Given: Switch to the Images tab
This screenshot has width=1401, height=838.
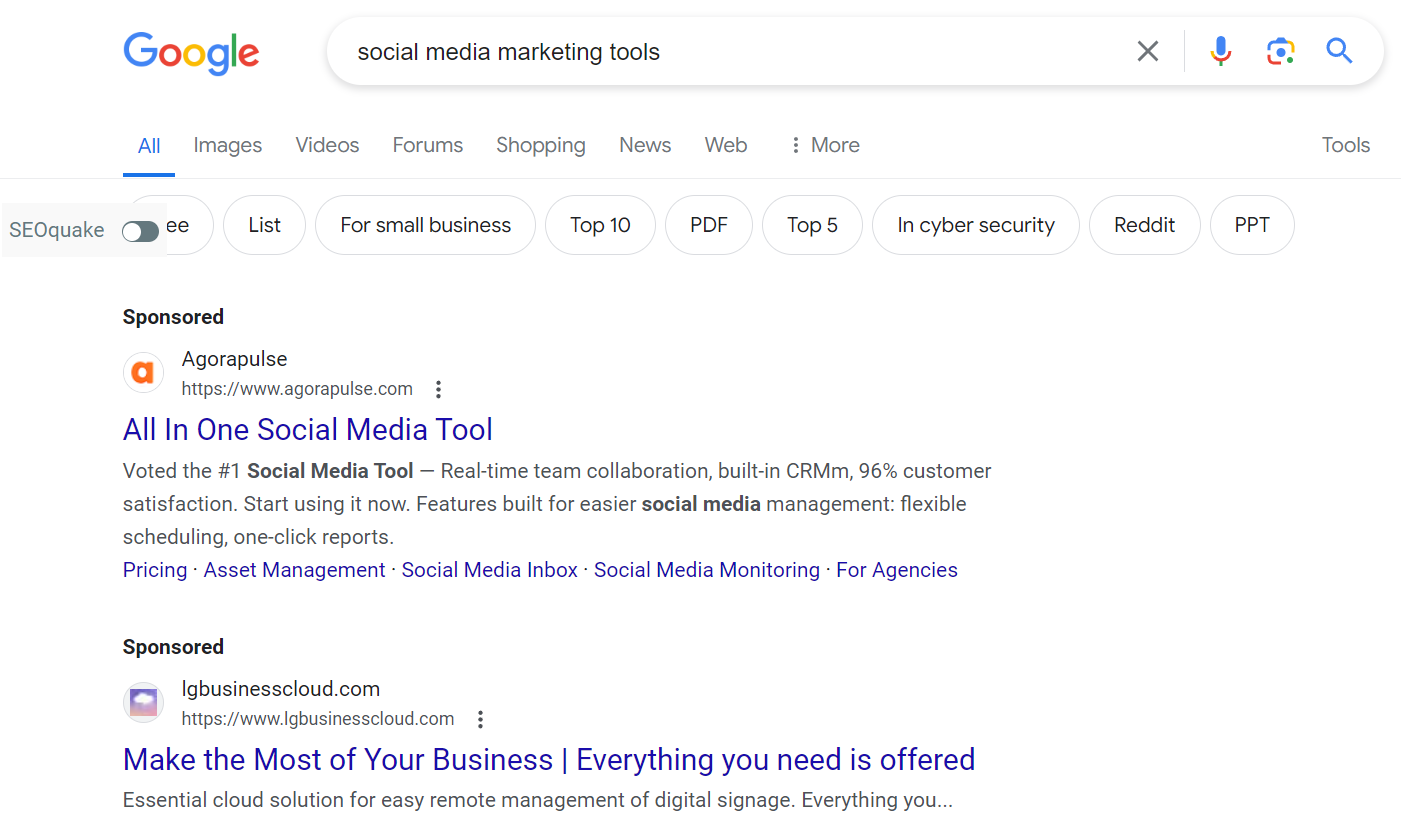Looking at the screenshot, I should tap(228, 145).
